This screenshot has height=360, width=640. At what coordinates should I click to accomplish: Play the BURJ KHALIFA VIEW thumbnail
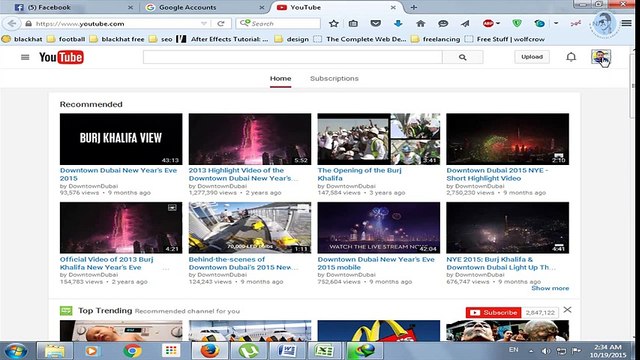pos(121,139)
